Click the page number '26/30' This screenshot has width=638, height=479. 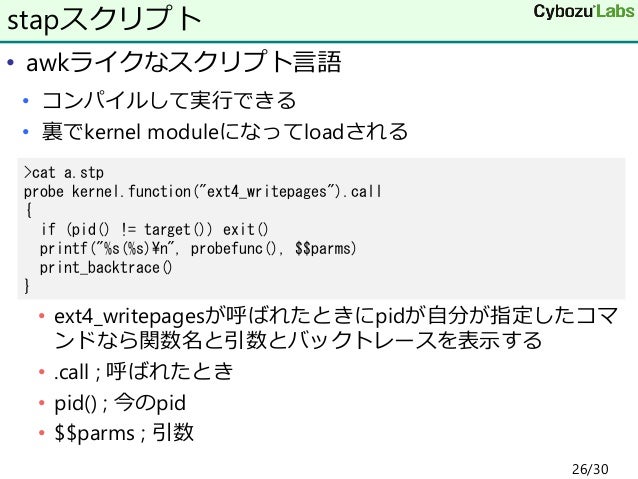pyautogui.click(x=590, y=469)
